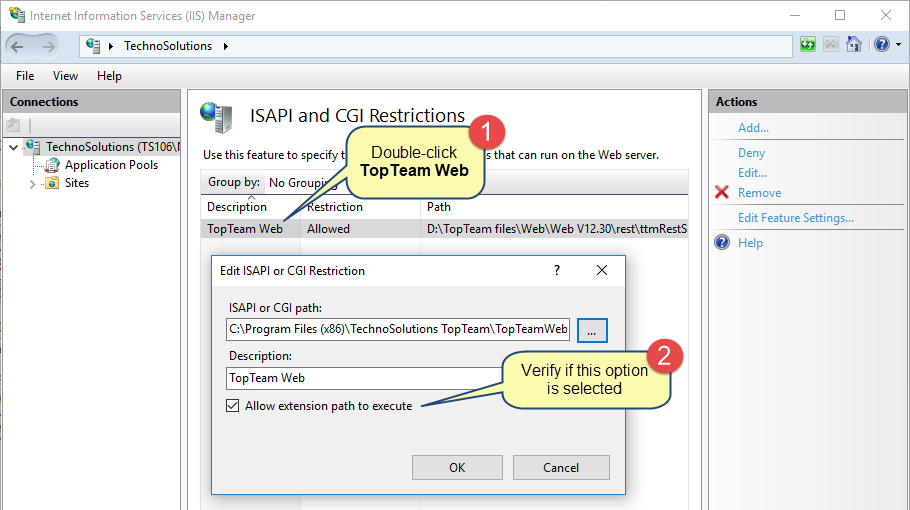Click Remove in the Actions pane
Image resolution: width=910 pixels, height=510 pixels.
(x=759, y=193)
